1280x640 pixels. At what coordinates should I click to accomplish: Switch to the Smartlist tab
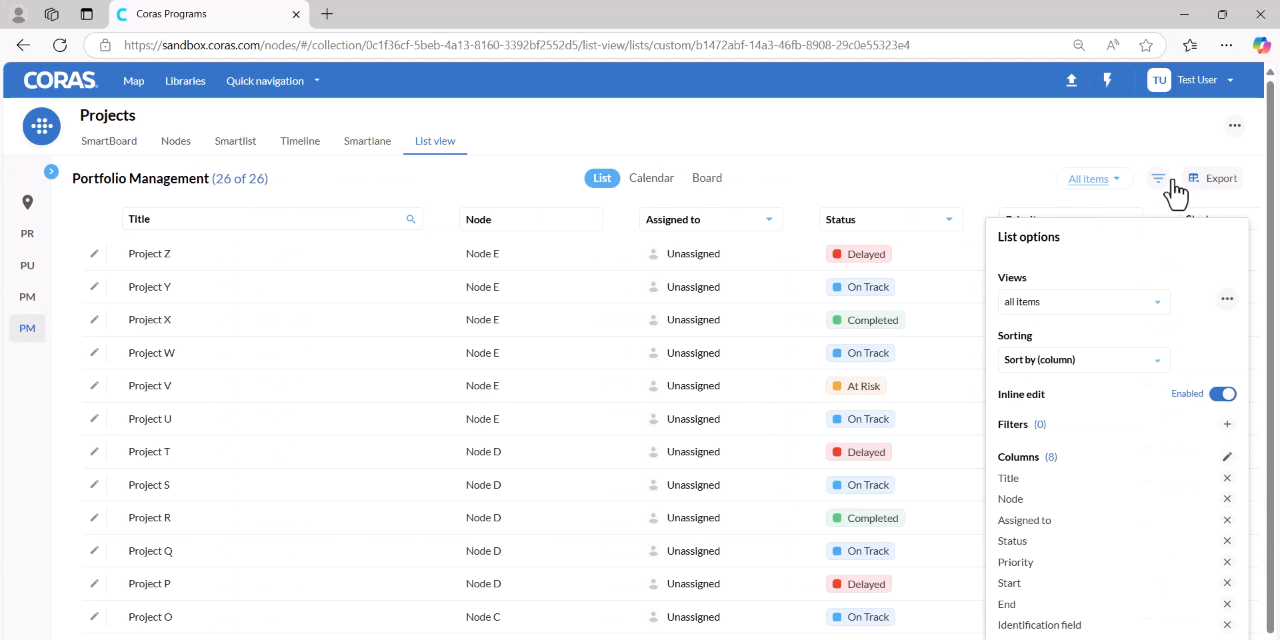[x=236, y=141]
